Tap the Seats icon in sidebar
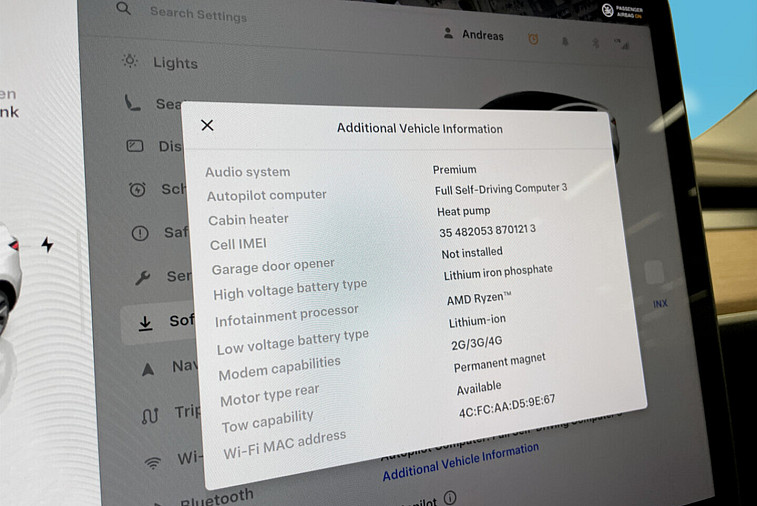757x506 pixels. point(132,102)
